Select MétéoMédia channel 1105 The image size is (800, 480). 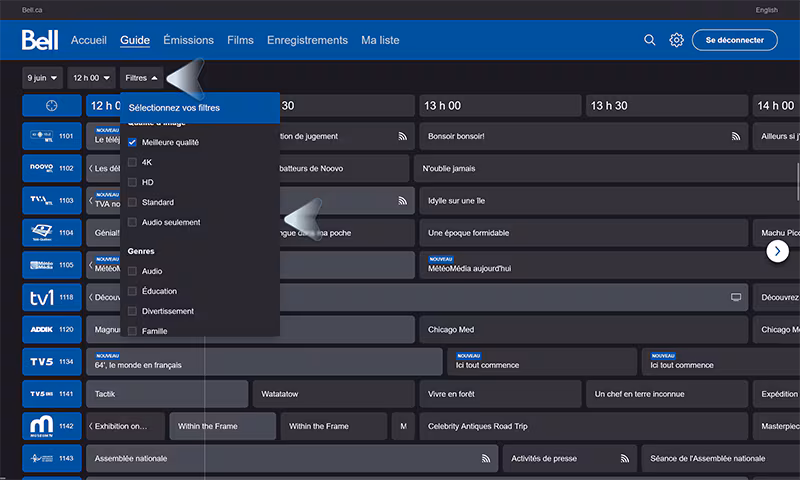(x=52, y=265)
